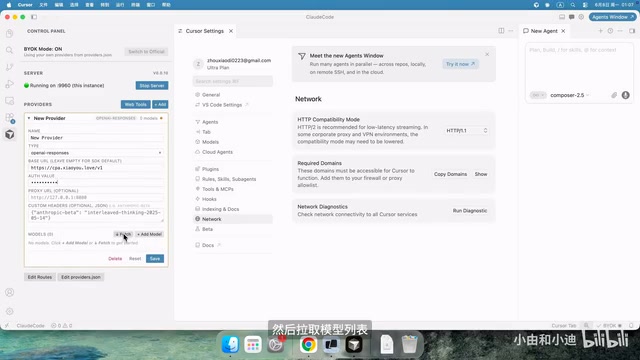Open the agent mode pill dropdown
Image resolution: width=640 pixels, height=360 pixels.
click(538, 95)
